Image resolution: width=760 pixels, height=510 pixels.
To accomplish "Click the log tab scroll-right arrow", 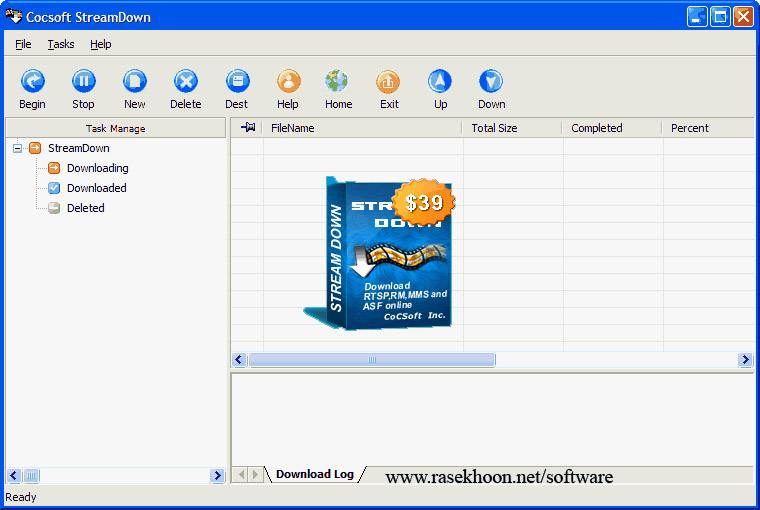I will 255,474.
